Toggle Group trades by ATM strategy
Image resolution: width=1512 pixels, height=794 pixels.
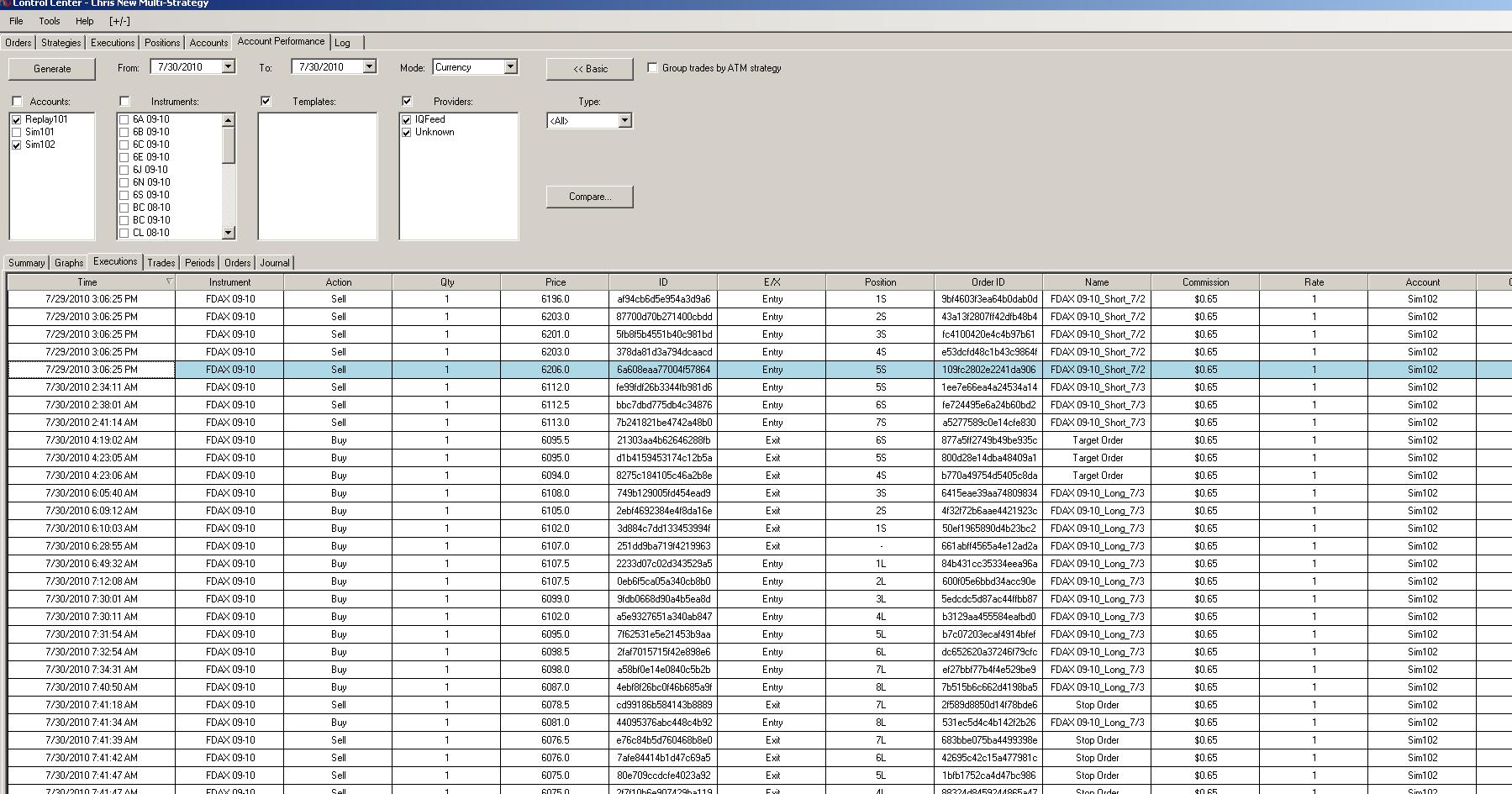tap(652, 68)
